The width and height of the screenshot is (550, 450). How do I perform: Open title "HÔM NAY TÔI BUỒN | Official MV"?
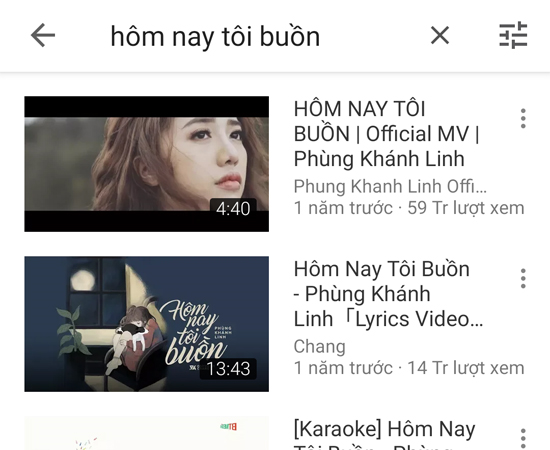click(x=387, y=134)
